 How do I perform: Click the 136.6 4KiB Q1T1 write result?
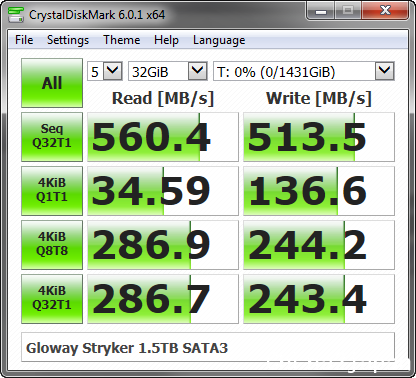click(x=319, y=191)
